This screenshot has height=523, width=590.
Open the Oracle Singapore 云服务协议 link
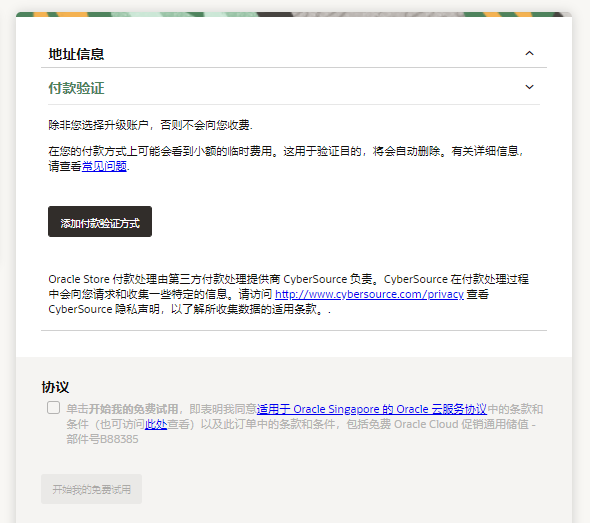tap(371, 409)
